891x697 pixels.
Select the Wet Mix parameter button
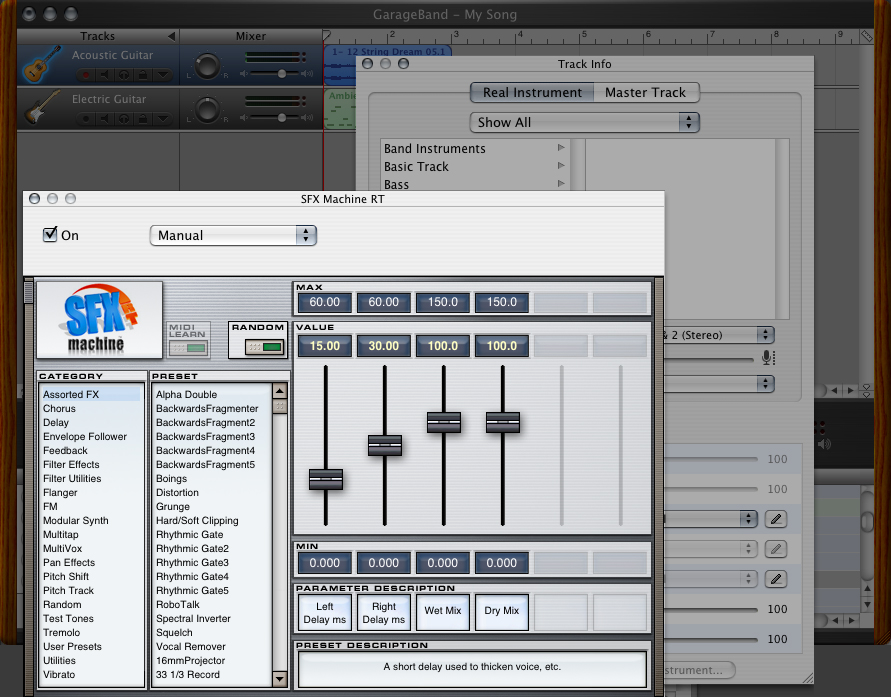(x=443, y=611)
